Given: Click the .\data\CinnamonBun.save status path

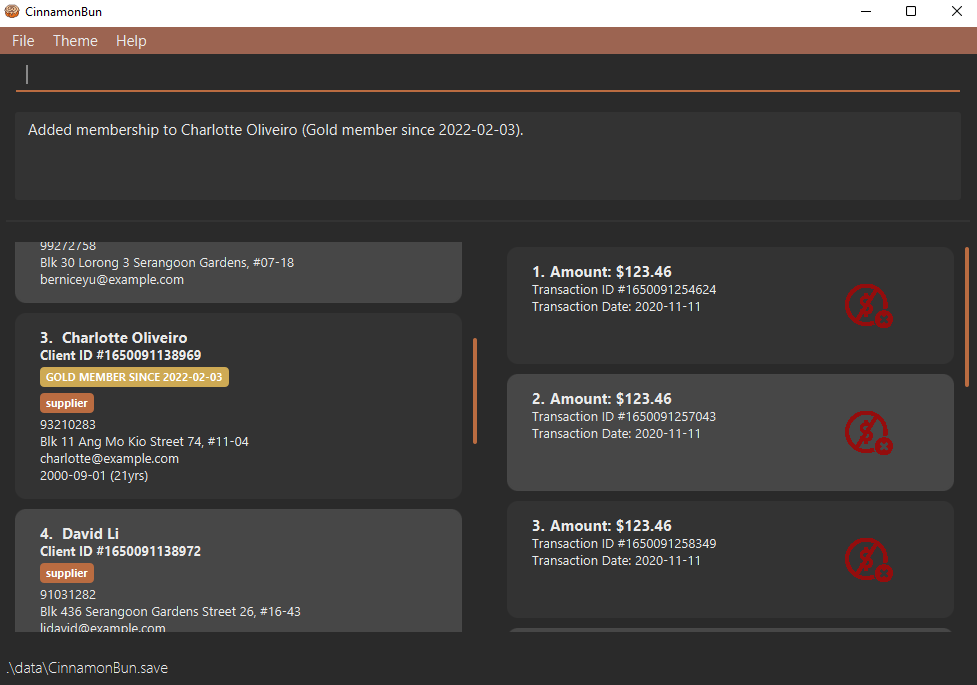Looking at the screenshot, I should (87, 668).
